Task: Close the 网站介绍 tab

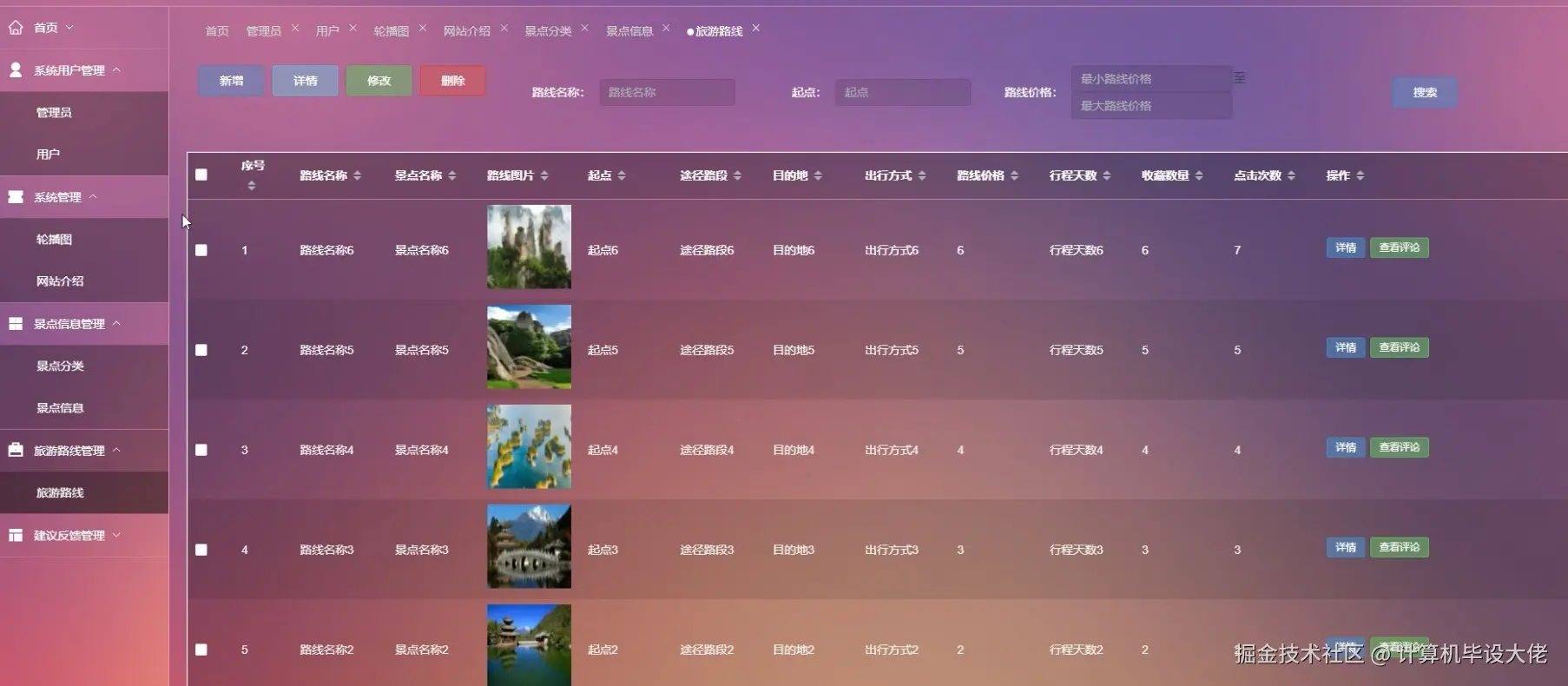Action: (504, 28)
